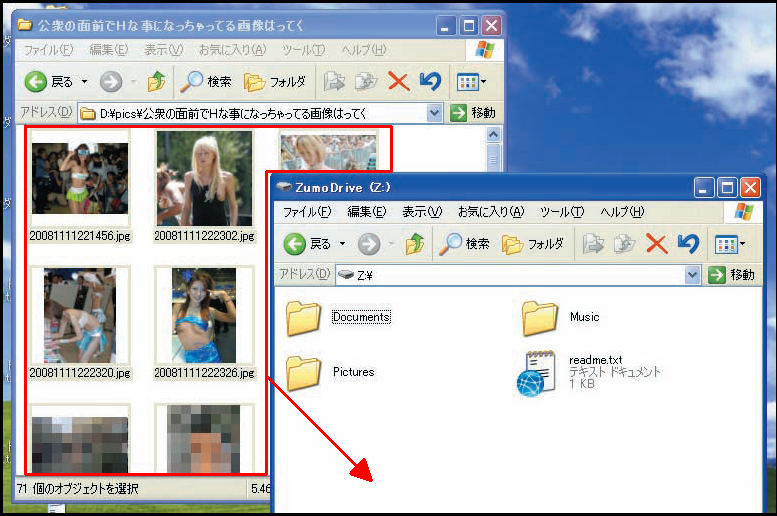Open ヘルプ(H) menu in ZumoDrive window
This screenshot has width=777, height=516.
click(x=622, y=212)
